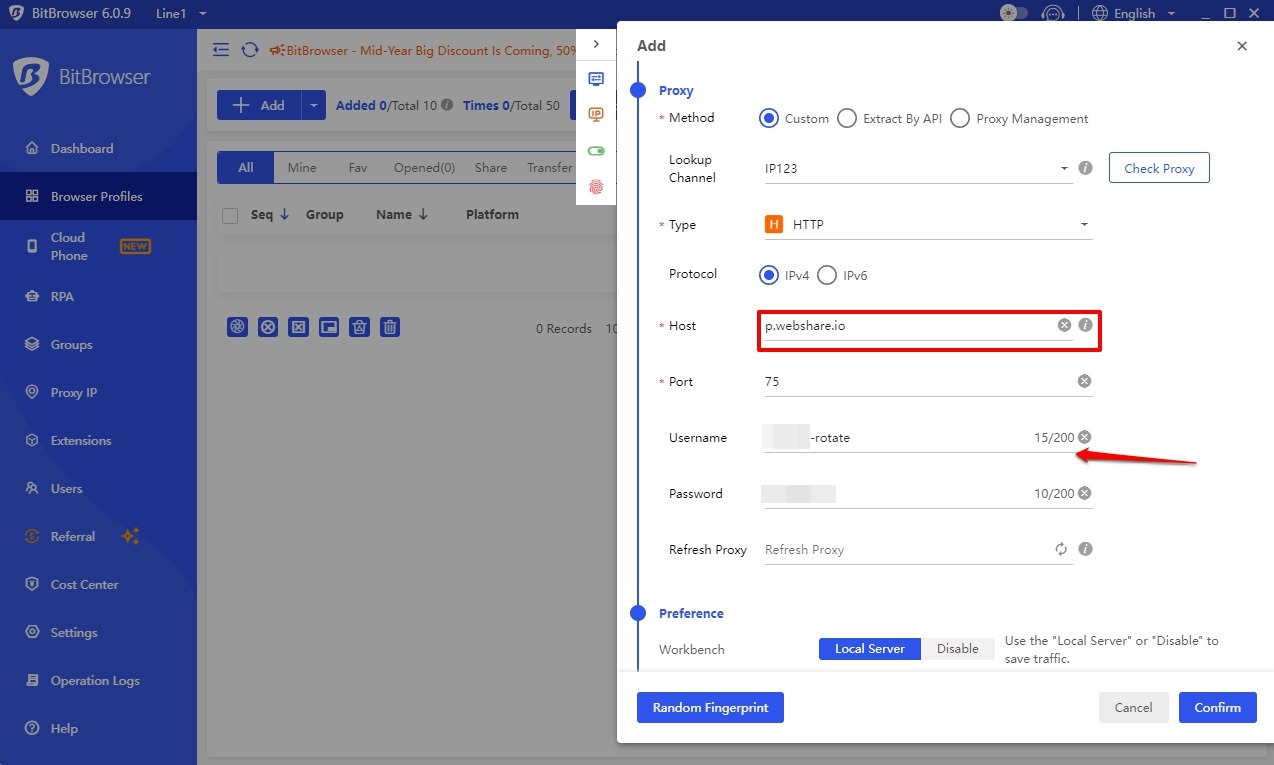1274x765 pixels.
Task: Open the Line1 dropdown in title bar
Action: pyautogui.click(x=182, y=13)
